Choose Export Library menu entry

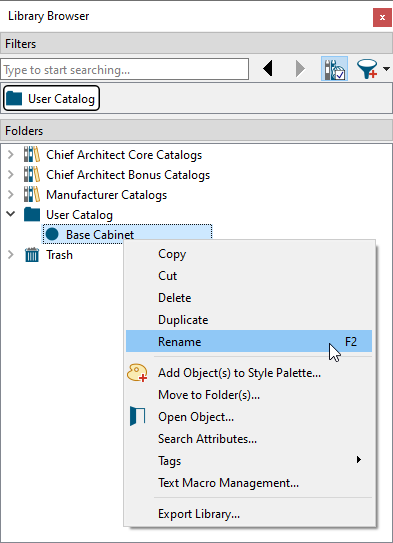click(249, 514)
